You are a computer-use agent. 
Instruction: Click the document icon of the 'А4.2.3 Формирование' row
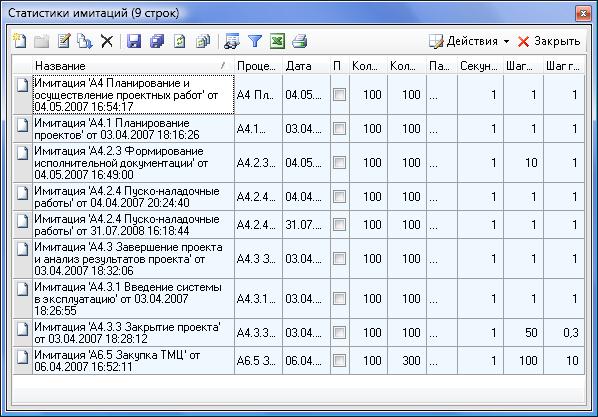23,153
